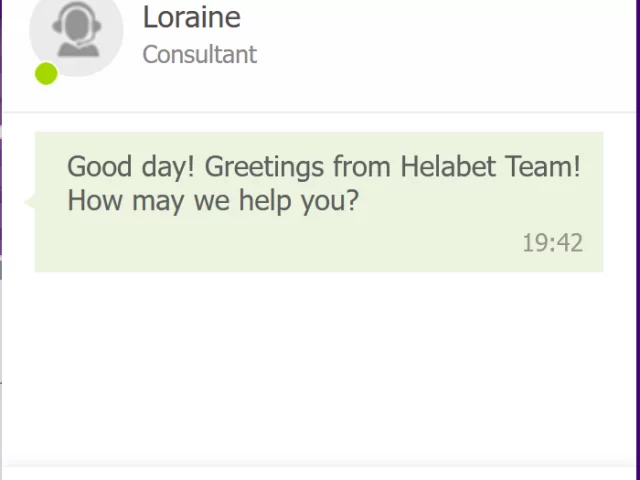Click the Consultant role label
Viewport: 640px width, 480px height.
200,54
